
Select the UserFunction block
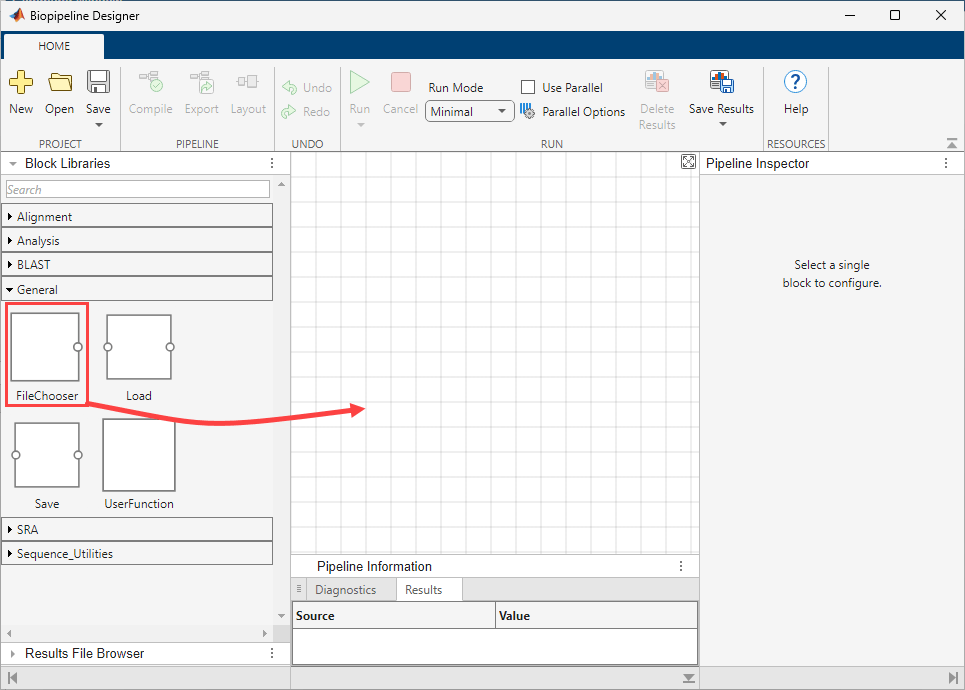pyautogui.click(x=139, y=455)
